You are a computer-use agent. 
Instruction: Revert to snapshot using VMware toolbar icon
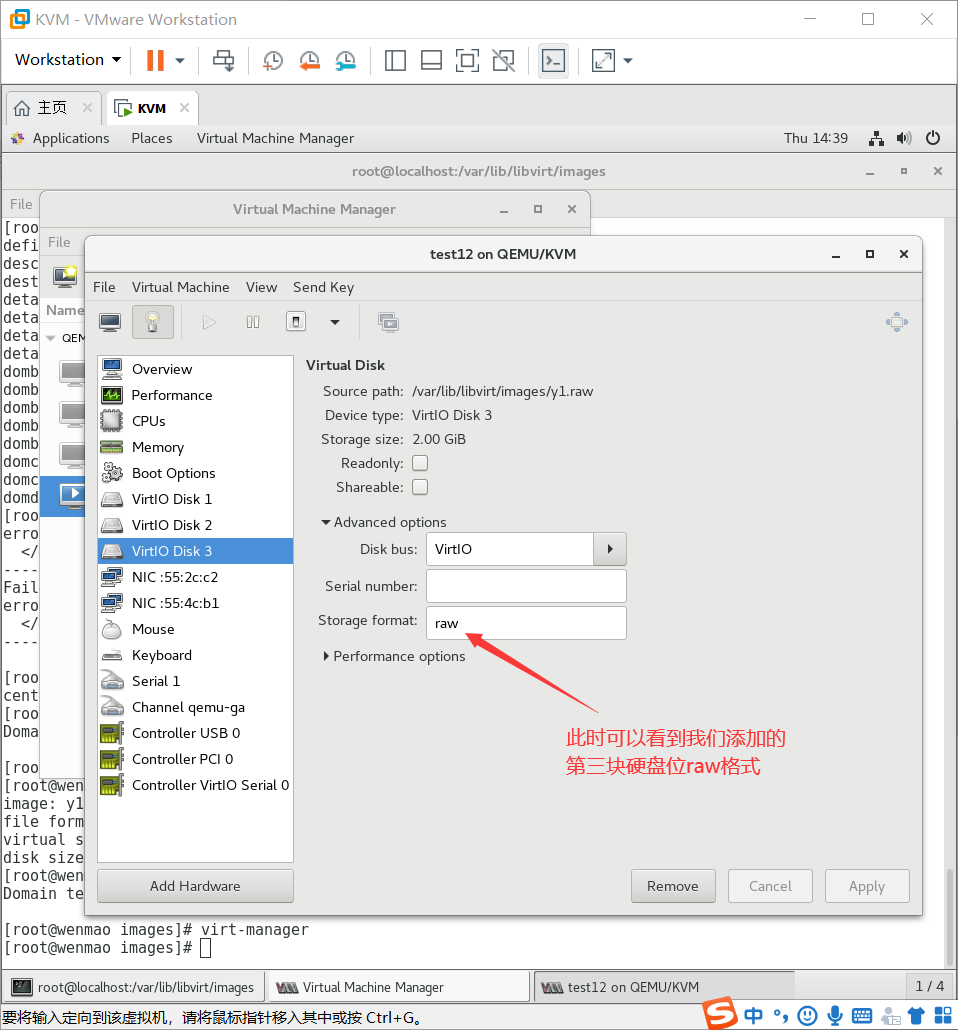[x=309, y=60]
